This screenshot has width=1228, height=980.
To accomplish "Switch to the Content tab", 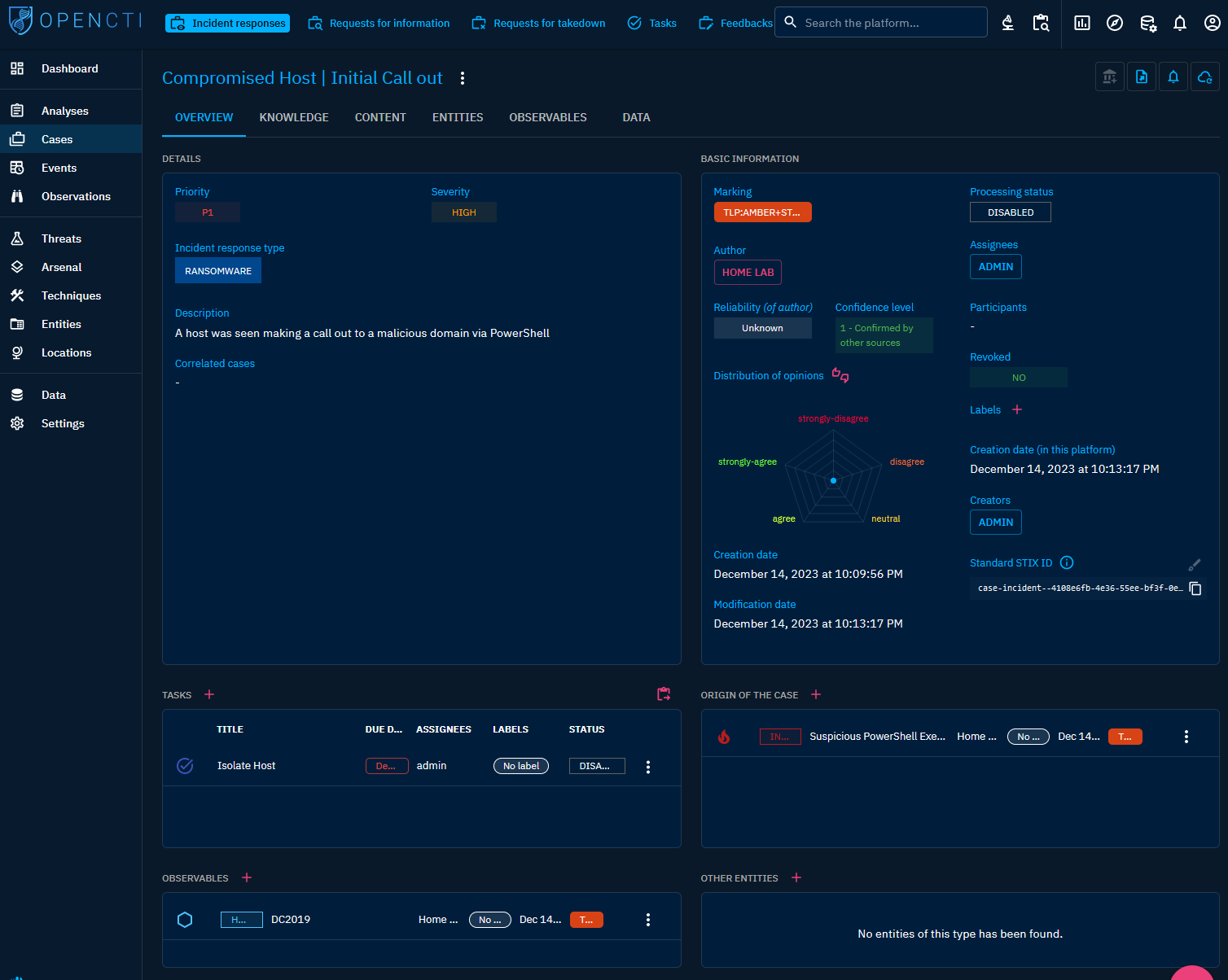I will tap(380, 117).
